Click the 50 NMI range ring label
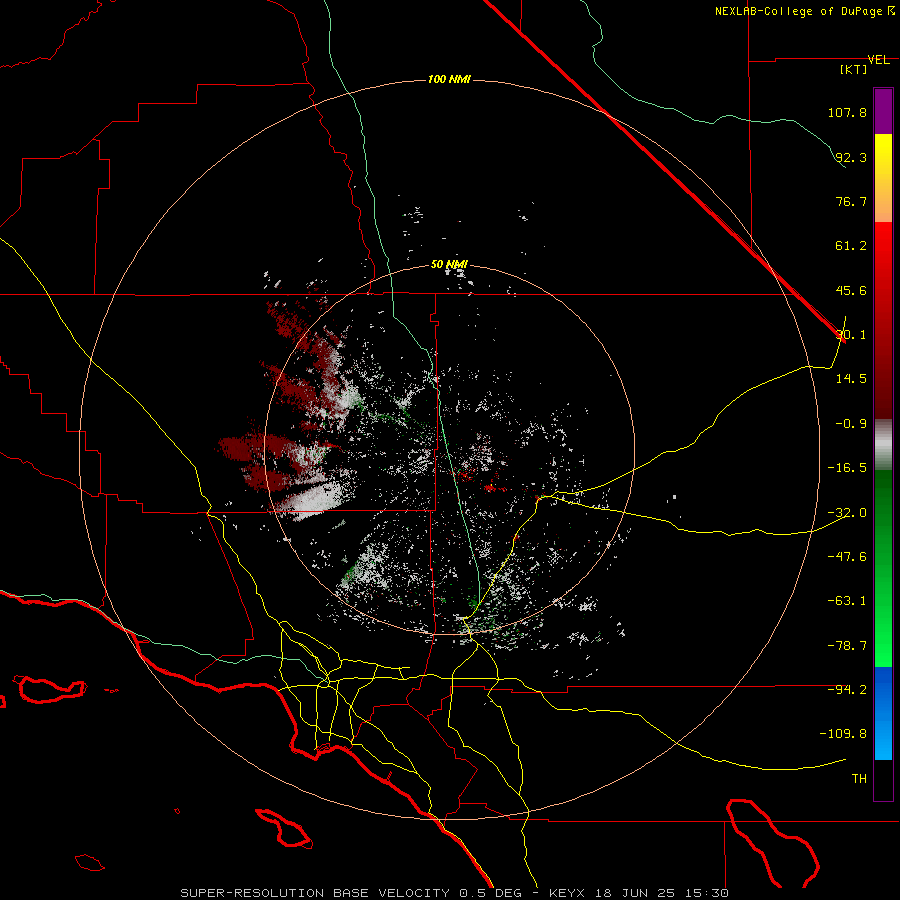 click(x=449, y=265)
